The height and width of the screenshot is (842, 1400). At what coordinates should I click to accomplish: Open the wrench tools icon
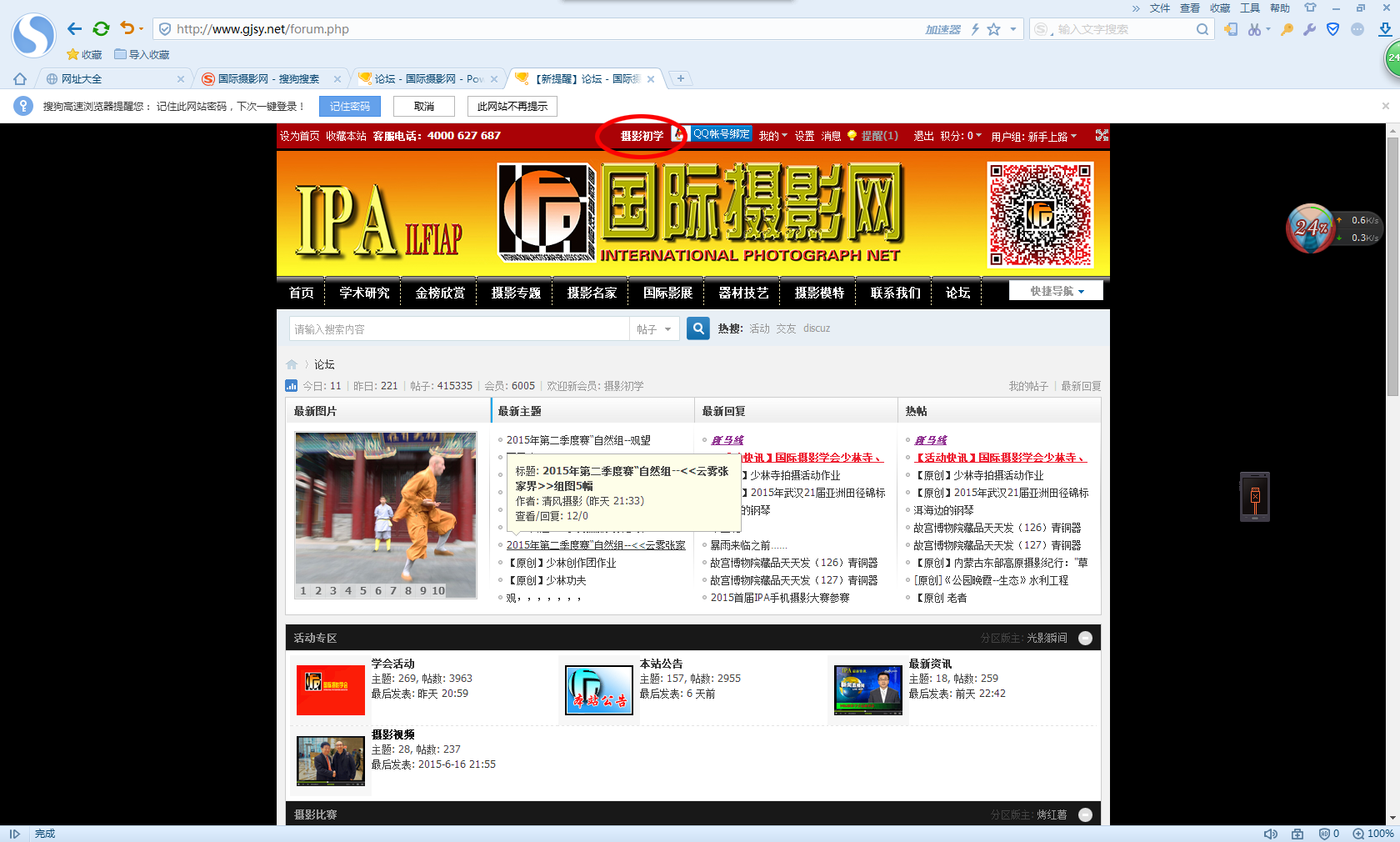click(x=1309, y=29)
